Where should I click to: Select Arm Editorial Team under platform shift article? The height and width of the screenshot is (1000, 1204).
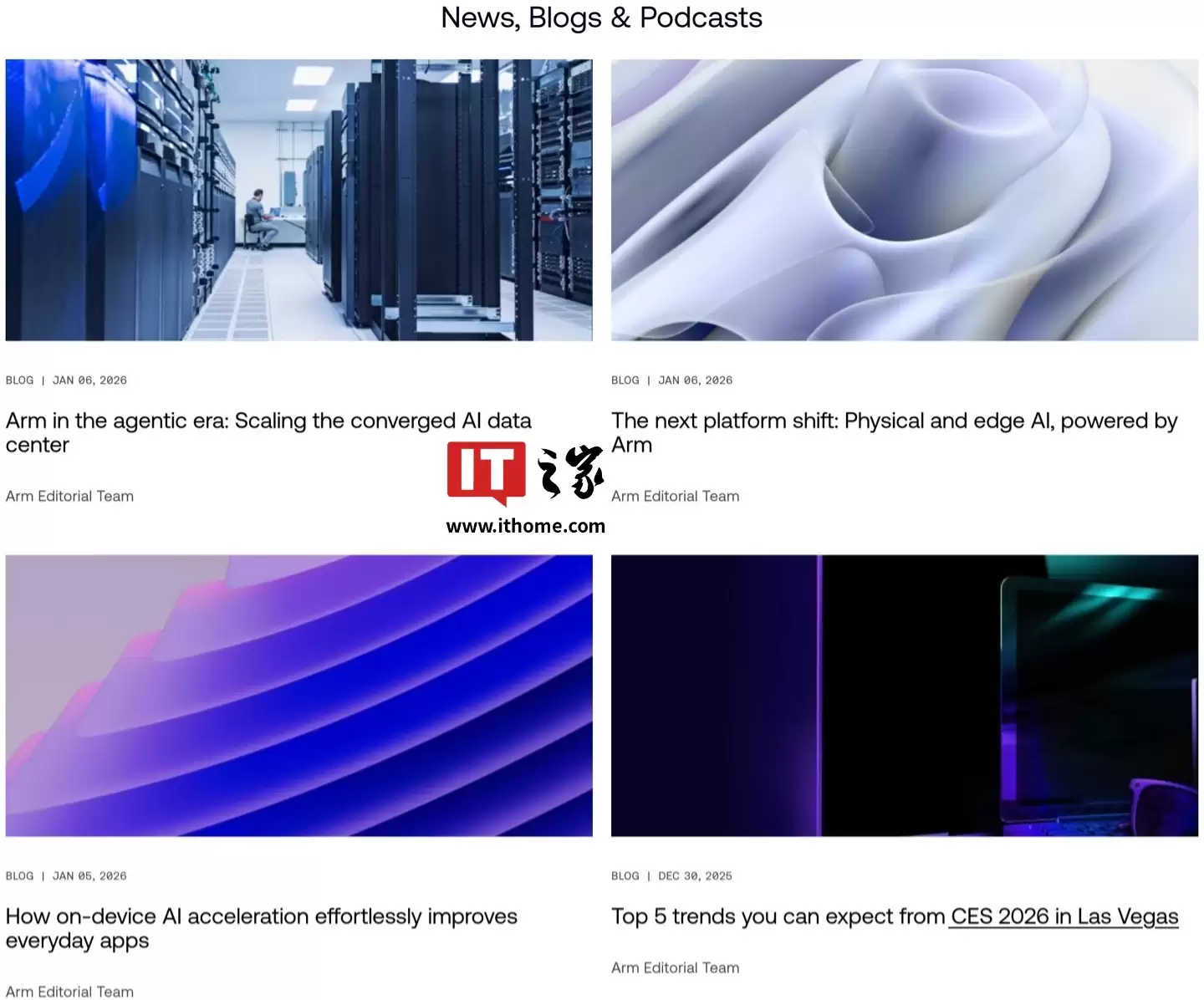[x=675, y=496]
